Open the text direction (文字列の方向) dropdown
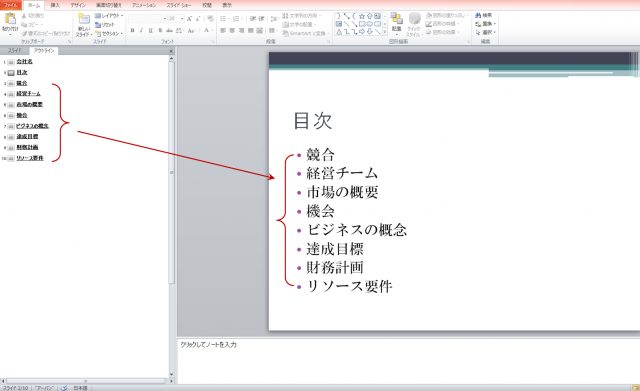640x391 pixels. pos(302,16)
